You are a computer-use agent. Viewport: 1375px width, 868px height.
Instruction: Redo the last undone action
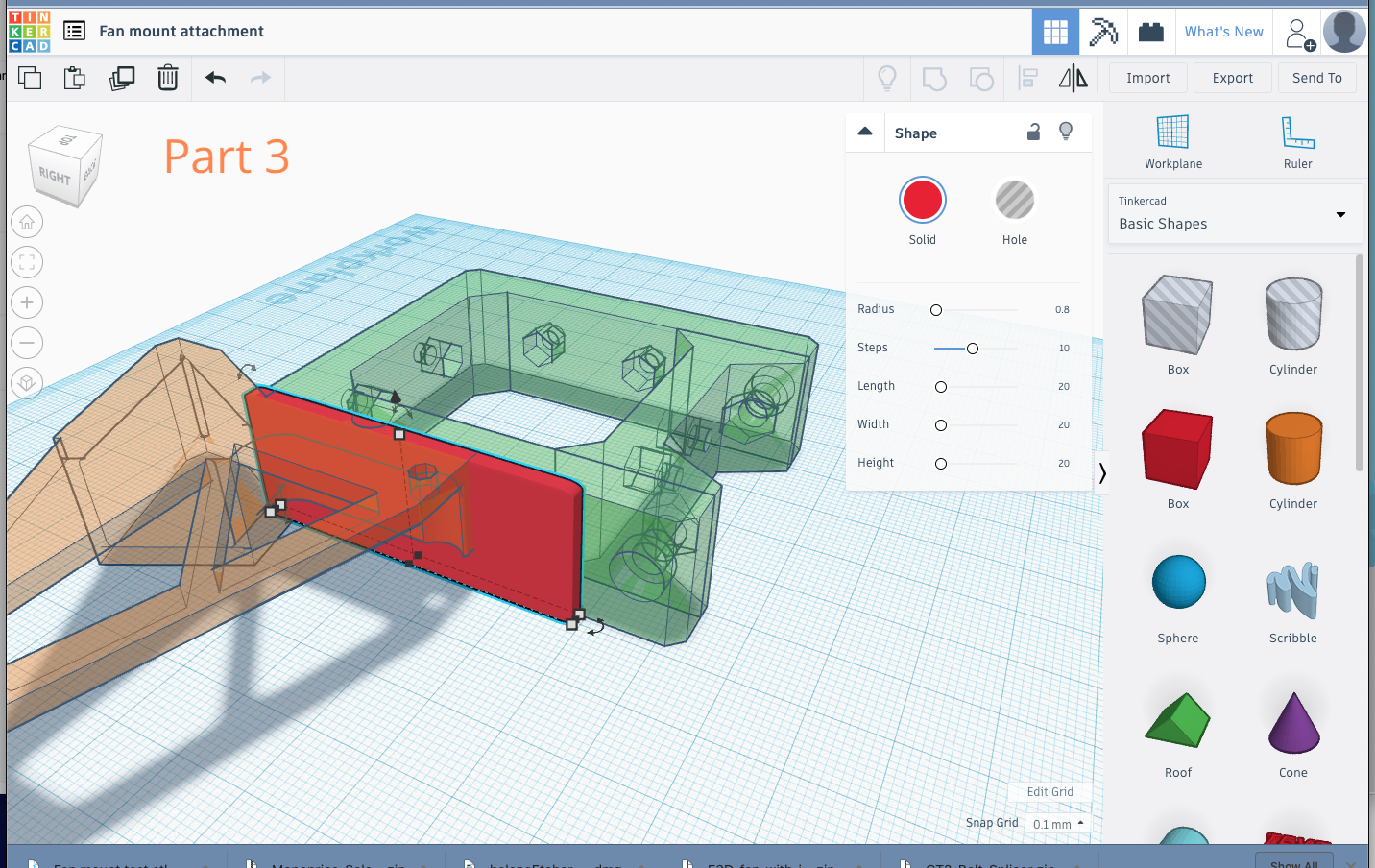260,78
